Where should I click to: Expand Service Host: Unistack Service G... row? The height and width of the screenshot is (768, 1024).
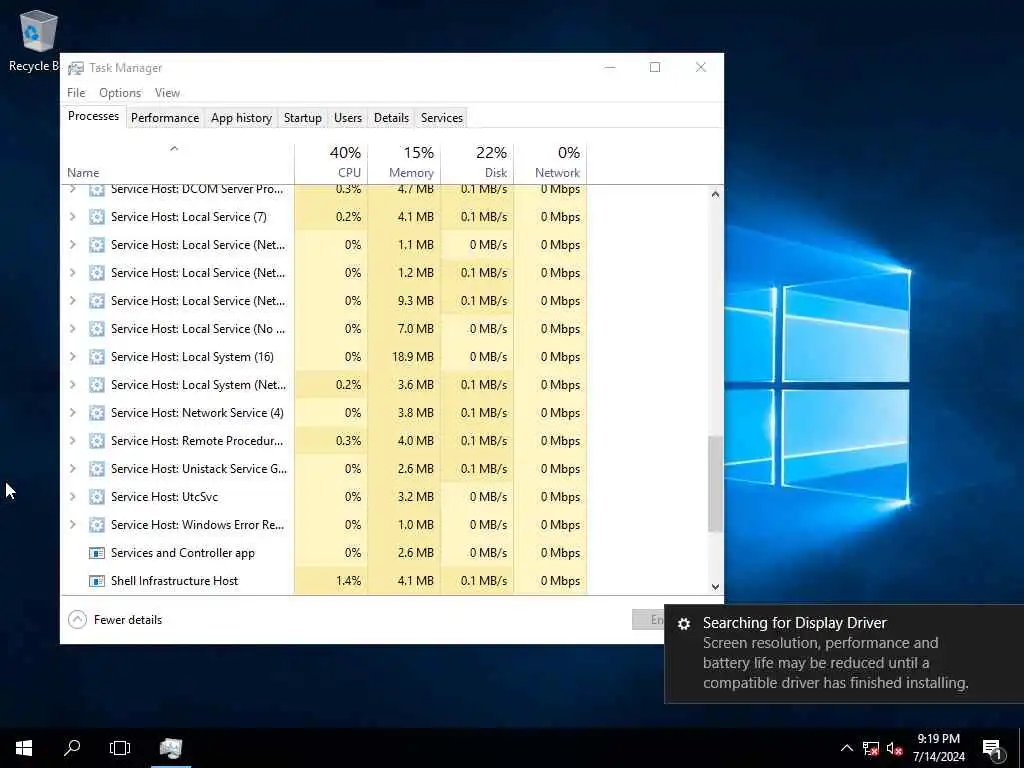[72, 468]
